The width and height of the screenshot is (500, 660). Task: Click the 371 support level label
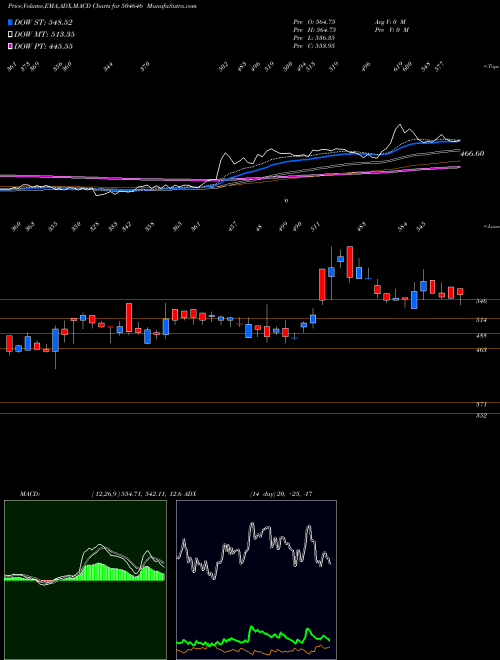[x=481, y=405]
